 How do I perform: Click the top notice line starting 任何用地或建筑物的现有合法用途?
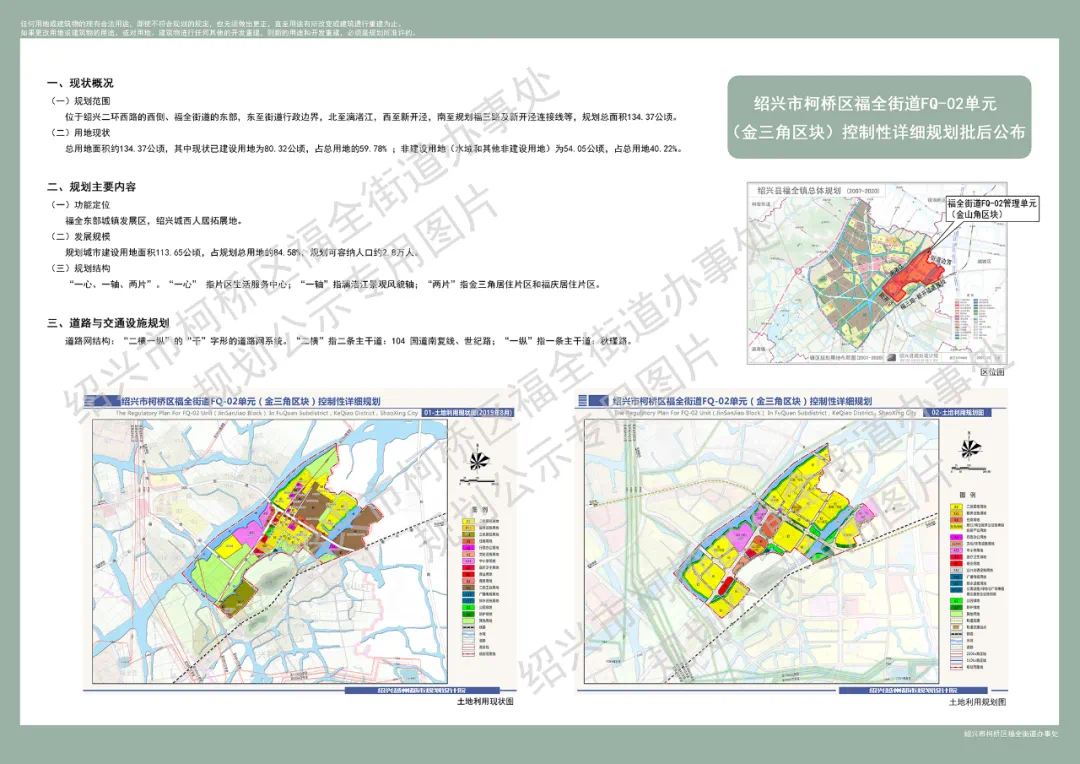(211, 23)
